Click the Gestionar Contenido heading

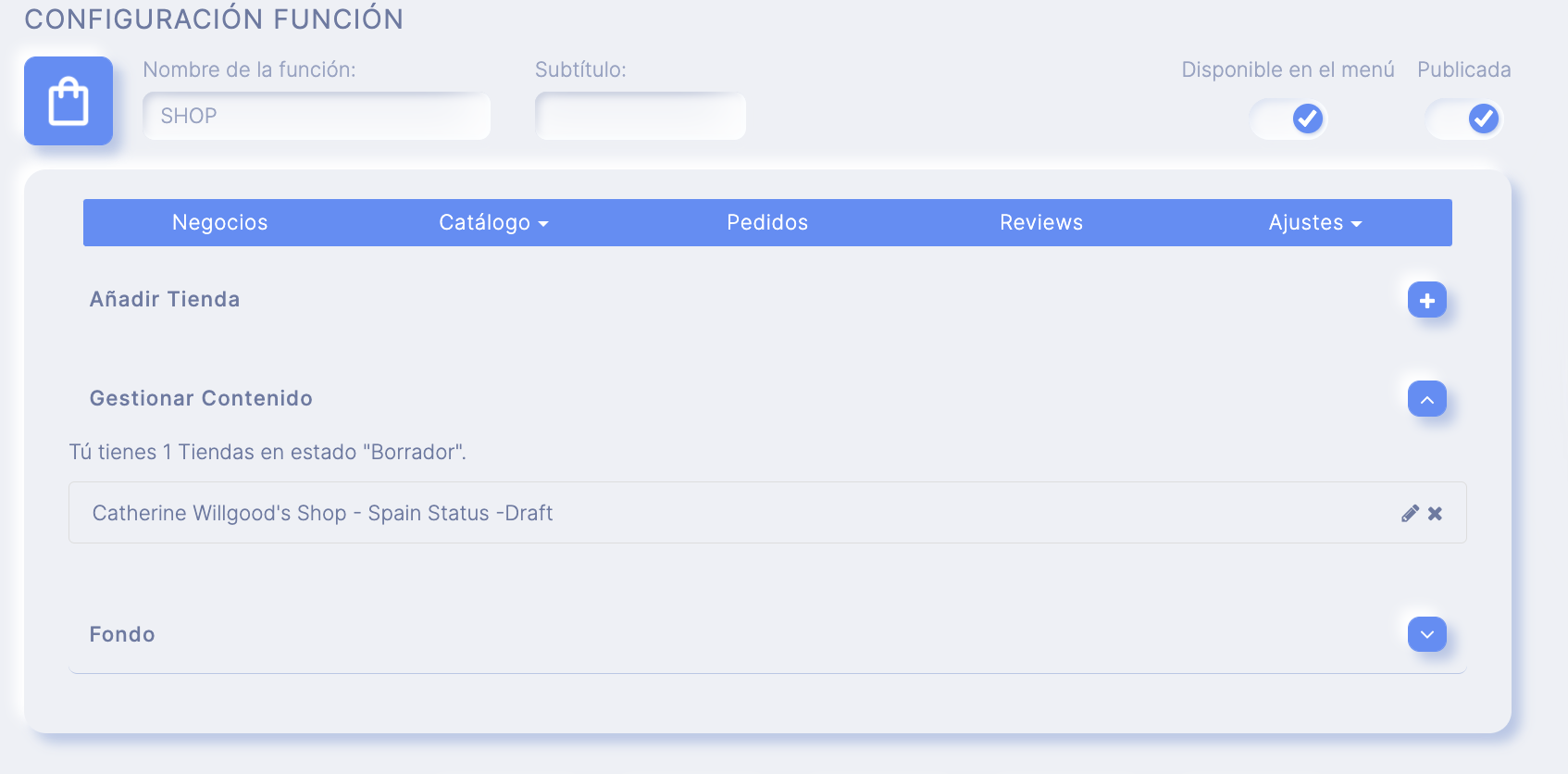pyautogui.click(x=201, y=398)
